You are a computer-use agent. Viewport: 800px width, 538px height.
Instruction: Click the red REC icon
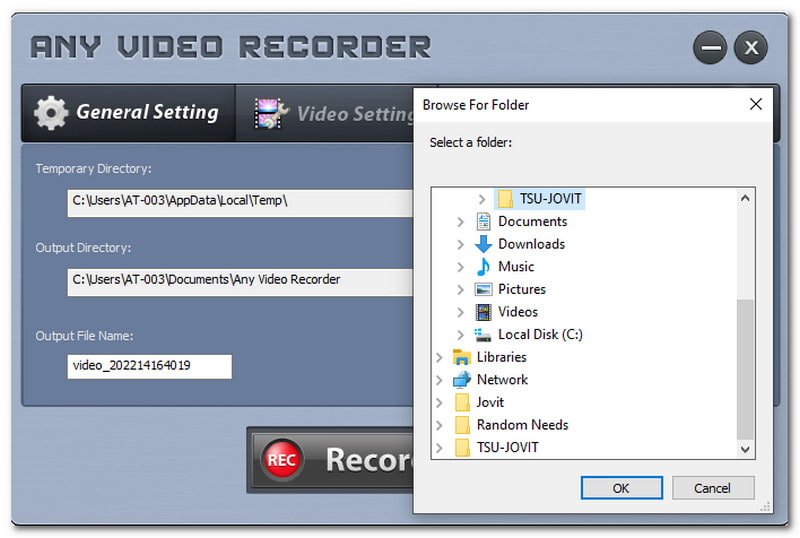pos(282,459)
